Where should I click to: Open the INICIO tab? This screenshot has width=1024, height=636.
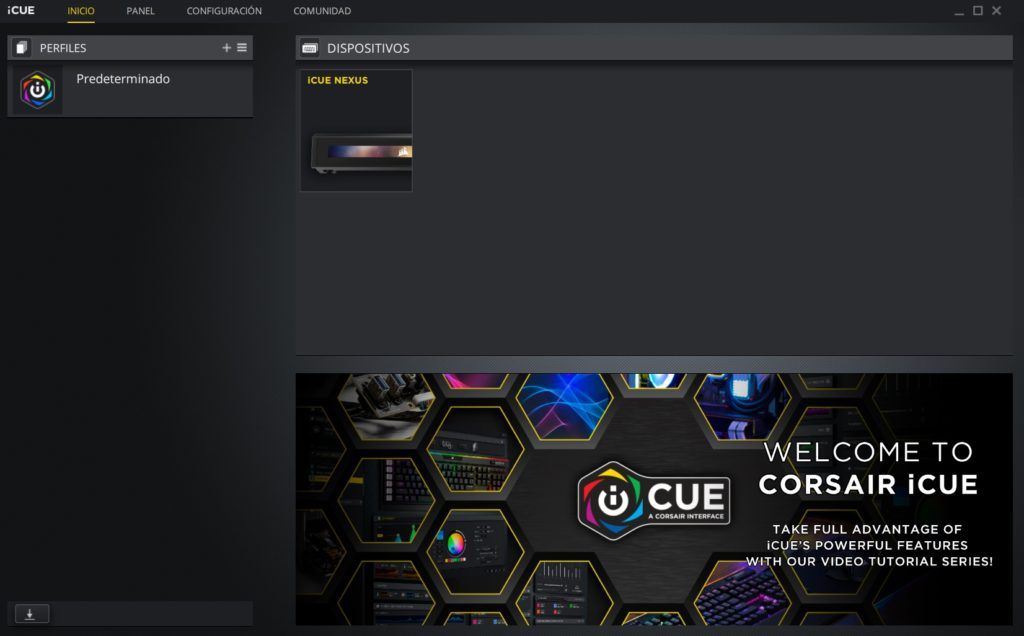[81, 11]
